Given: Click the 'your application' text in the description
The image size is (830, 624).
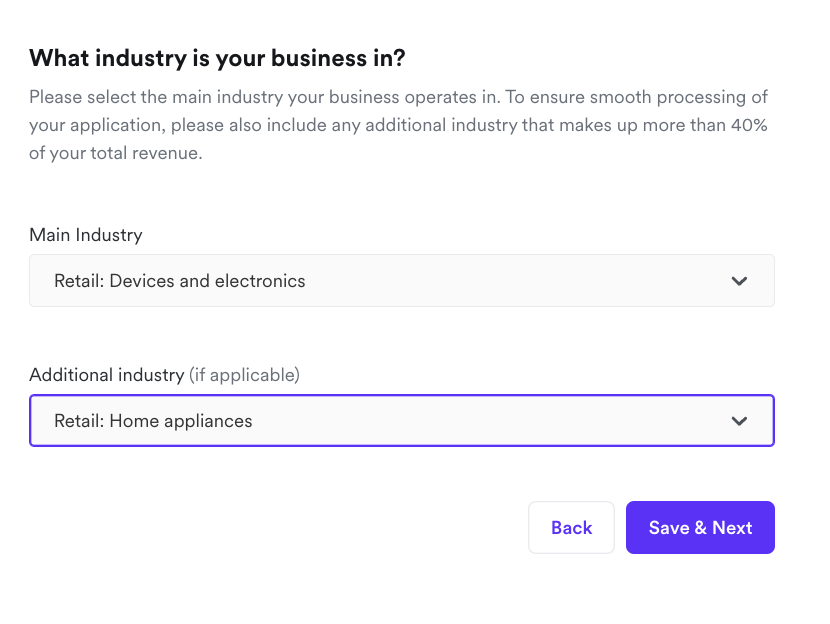Looking at the screenshot, I should point(95,126).
